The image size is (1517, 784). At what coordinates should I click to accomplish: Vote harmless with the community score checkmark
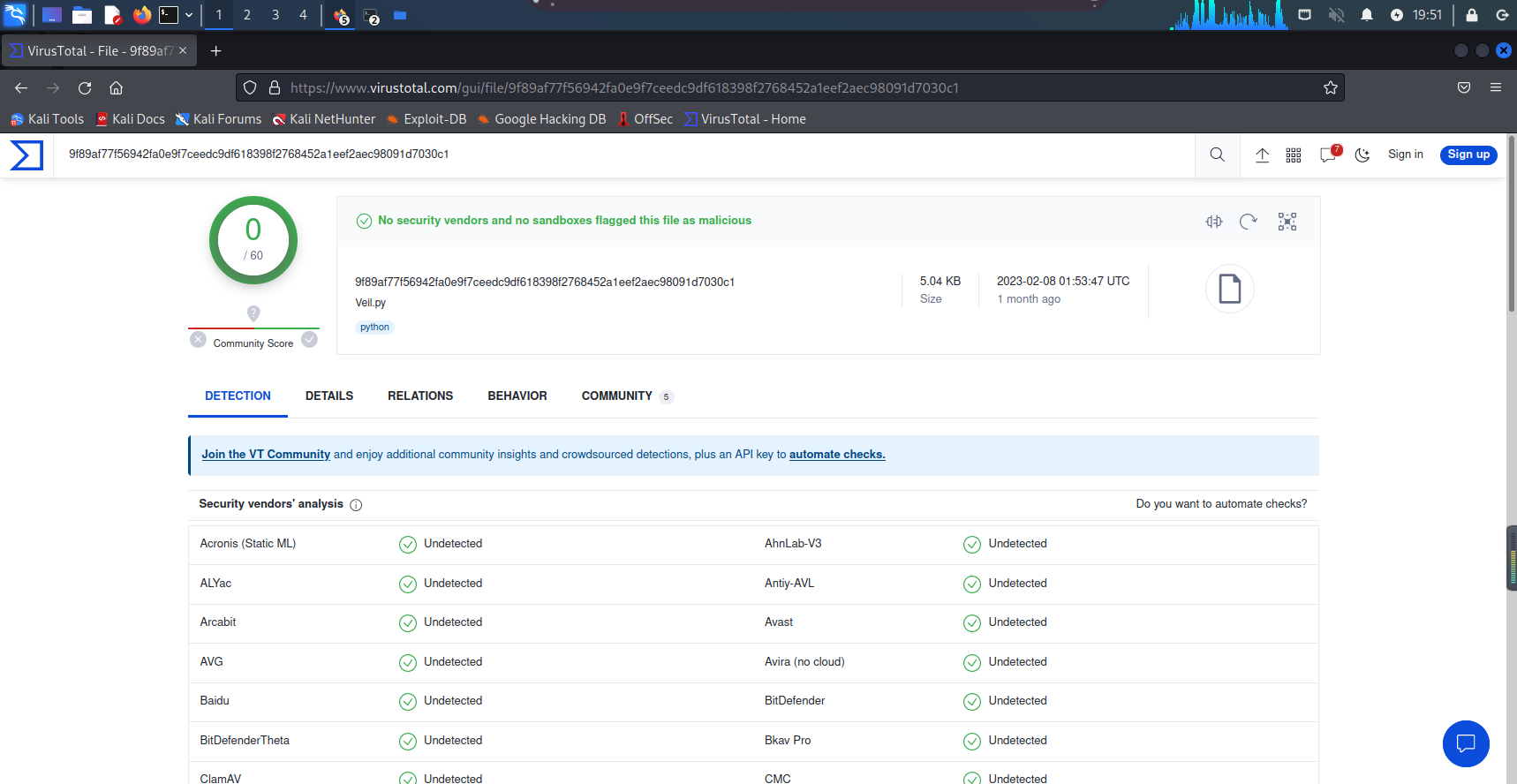click(309, 340)
